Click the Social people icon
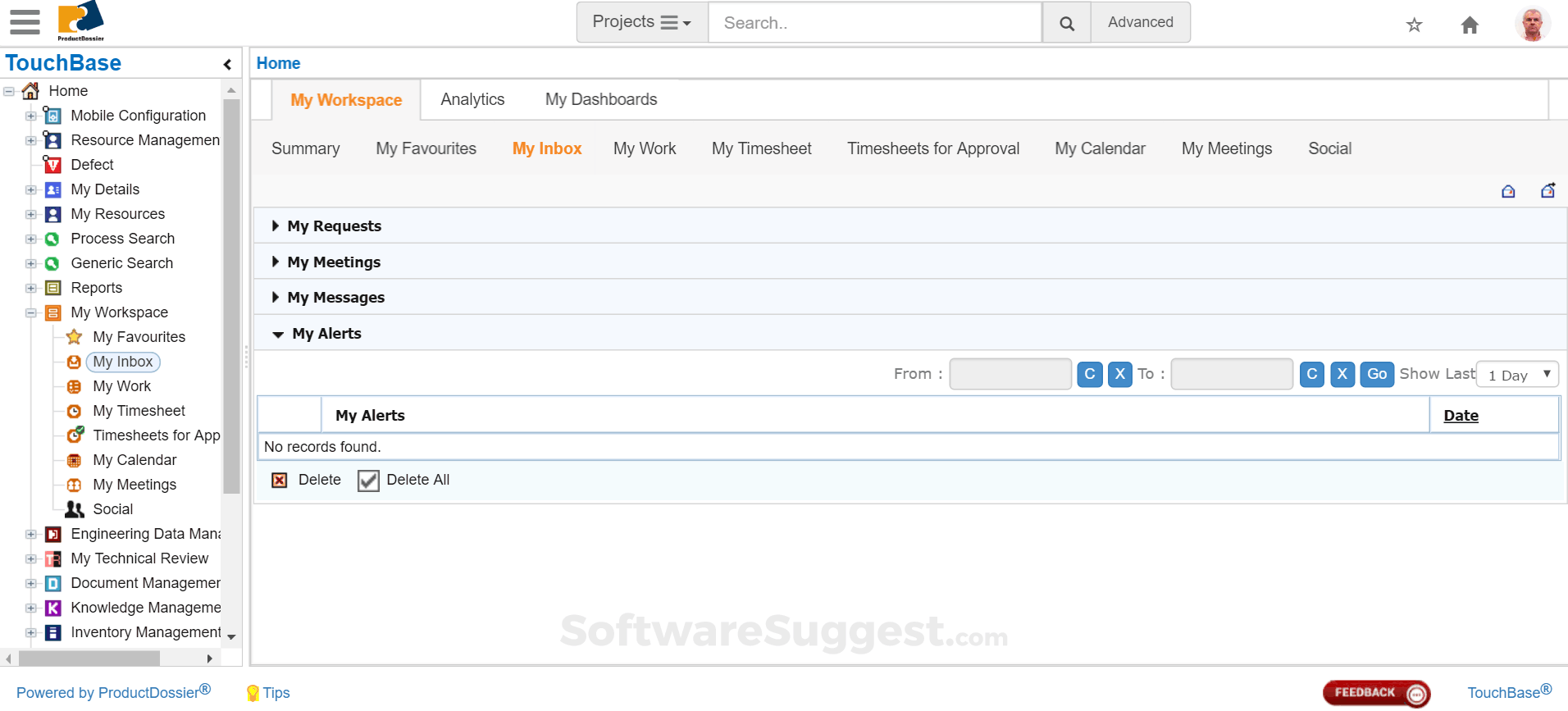 click(x=75, y=509)
